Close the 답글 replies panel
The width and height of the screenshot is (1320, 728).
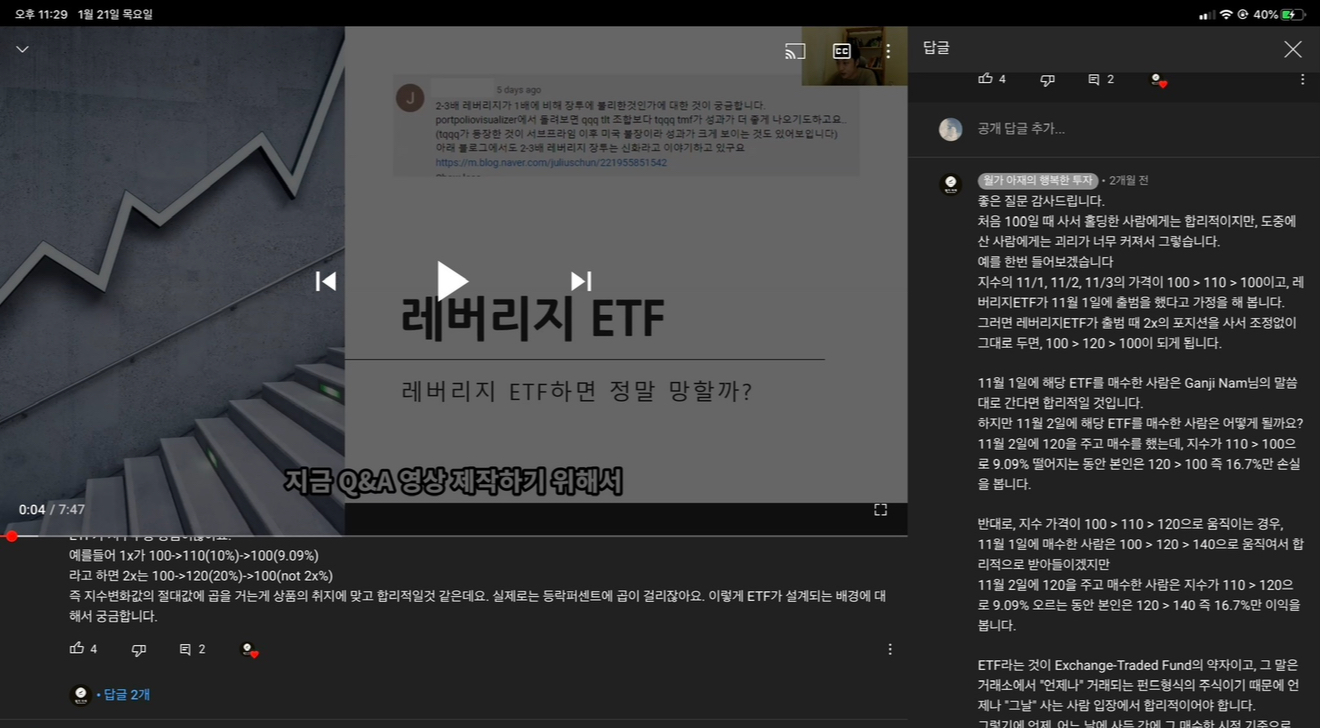(x=1293, y=49)
